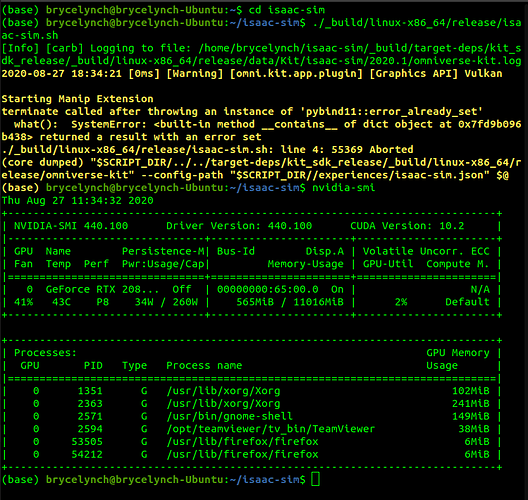Click the '2%' GPU-Util value

point(401,302)
